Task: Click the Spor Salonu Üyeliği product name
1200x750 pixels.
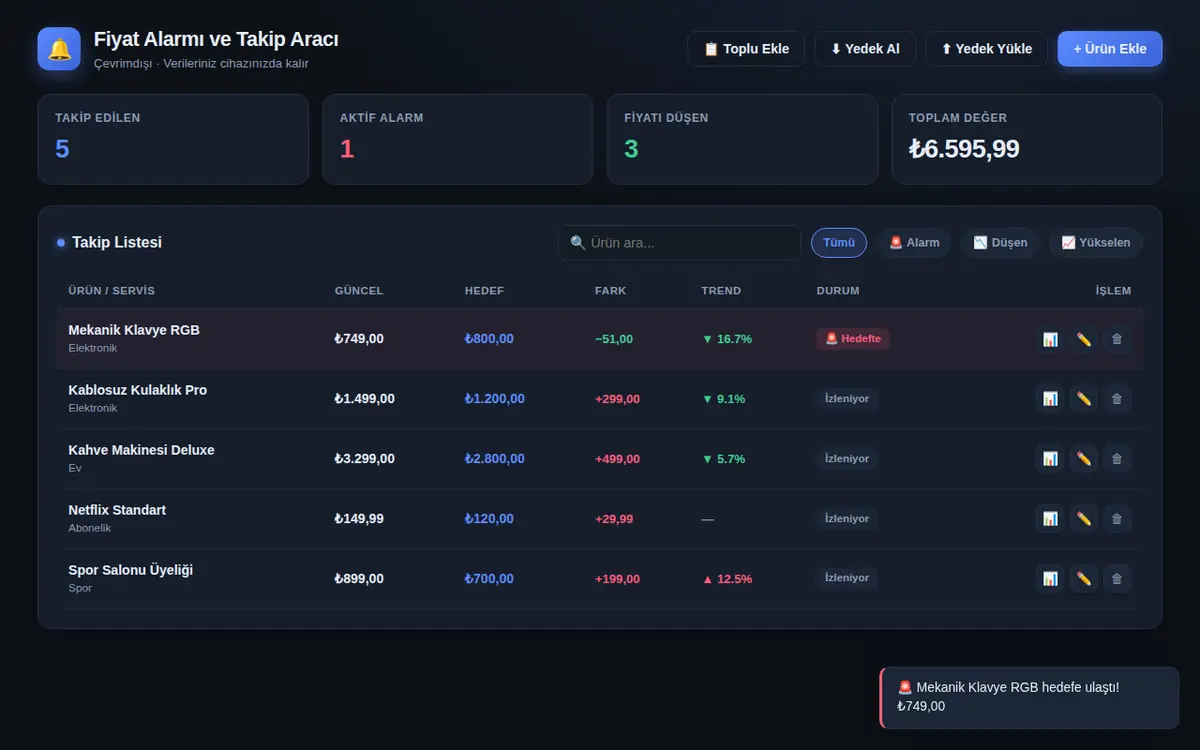Action: [131, 570]
